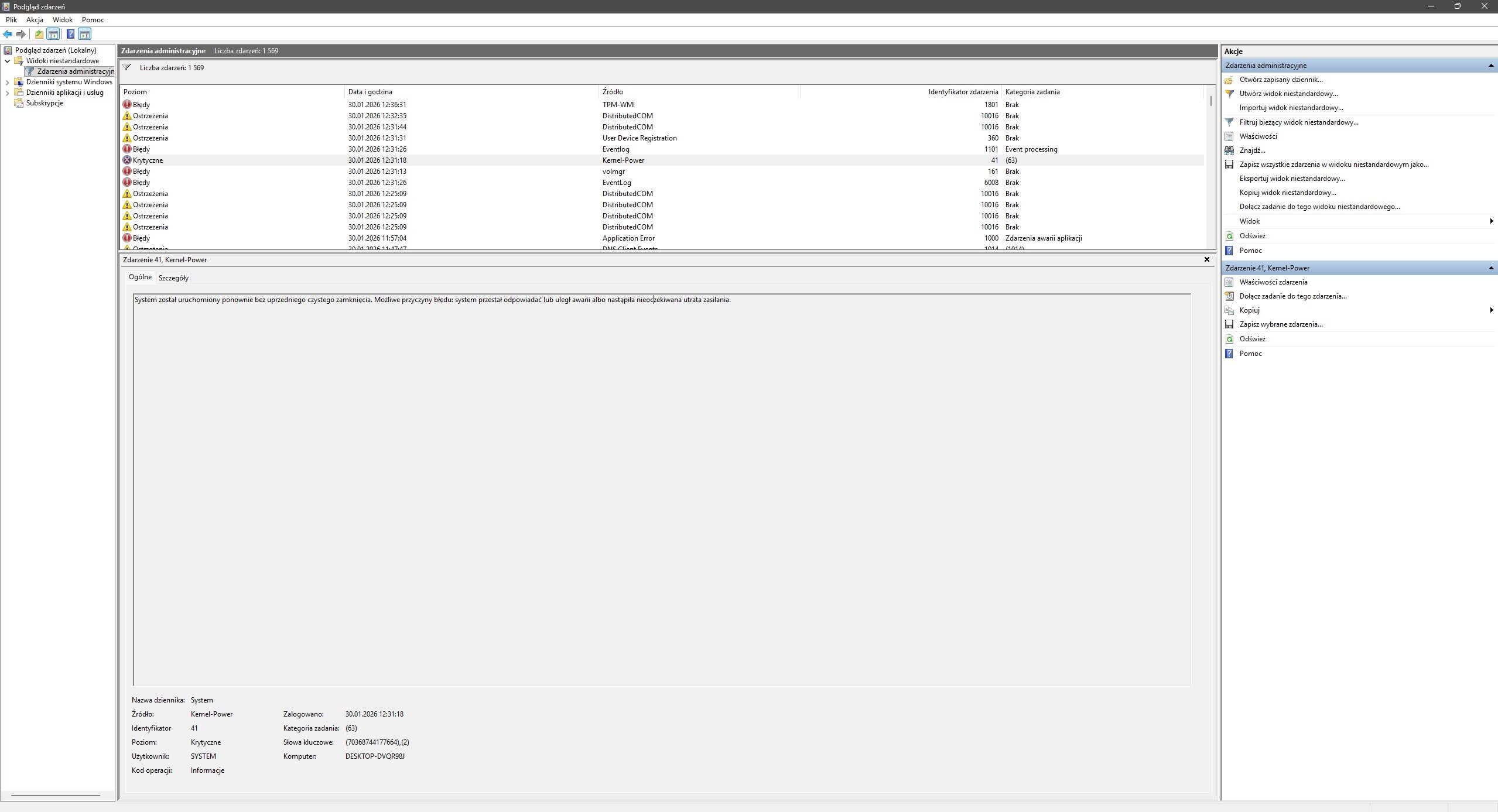This screenshot has width=1498, height=812.
Task: Click the Up One Level folder icon
Action: [39, 35]
